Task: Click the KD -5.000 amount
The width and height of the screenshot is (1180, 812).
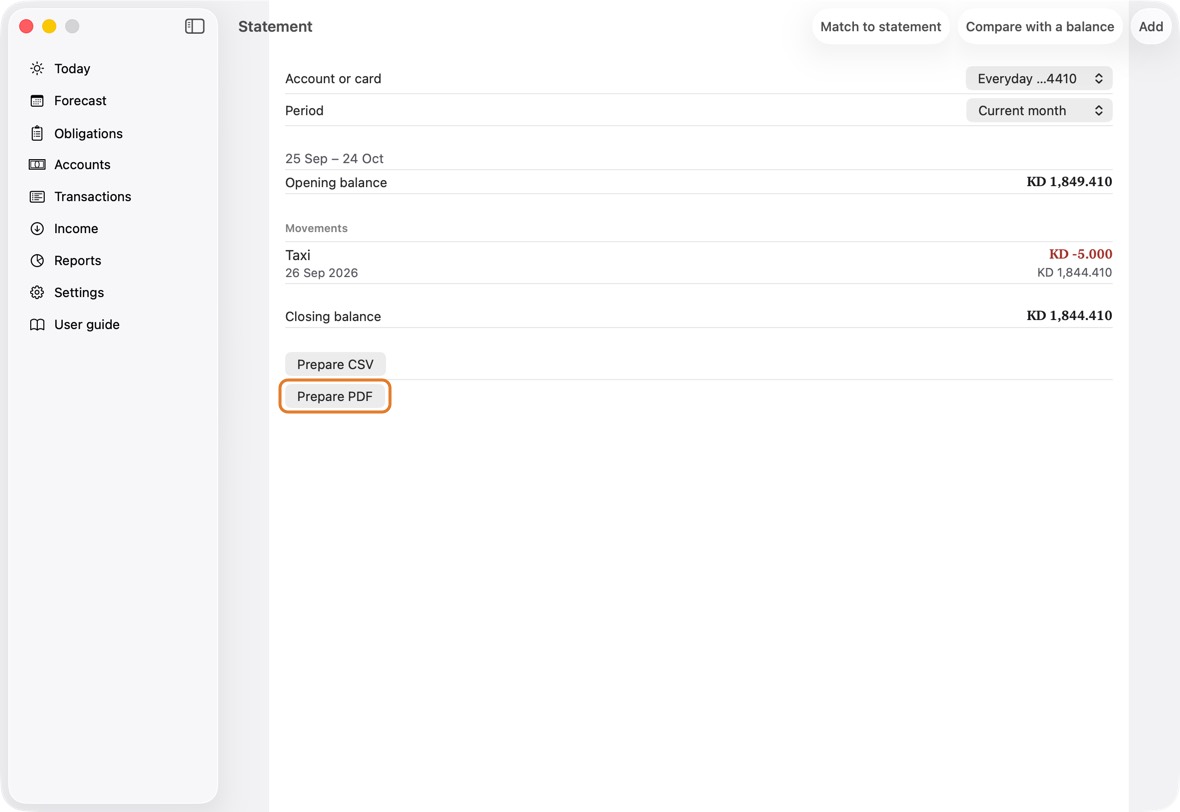Action: click(x=1080, y=254)
